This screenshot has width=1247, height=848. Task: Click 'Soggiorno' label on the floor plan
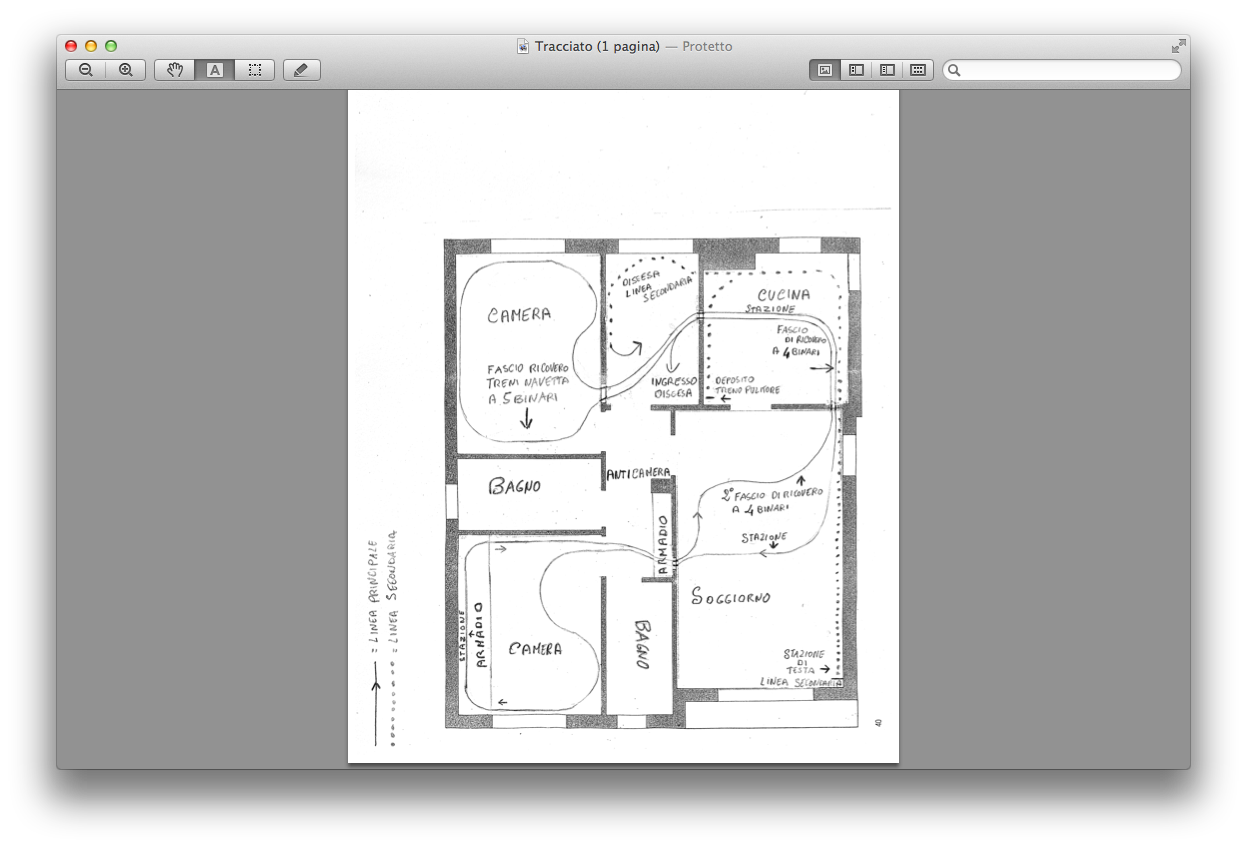pyautogui.click(x=731, y=597)
